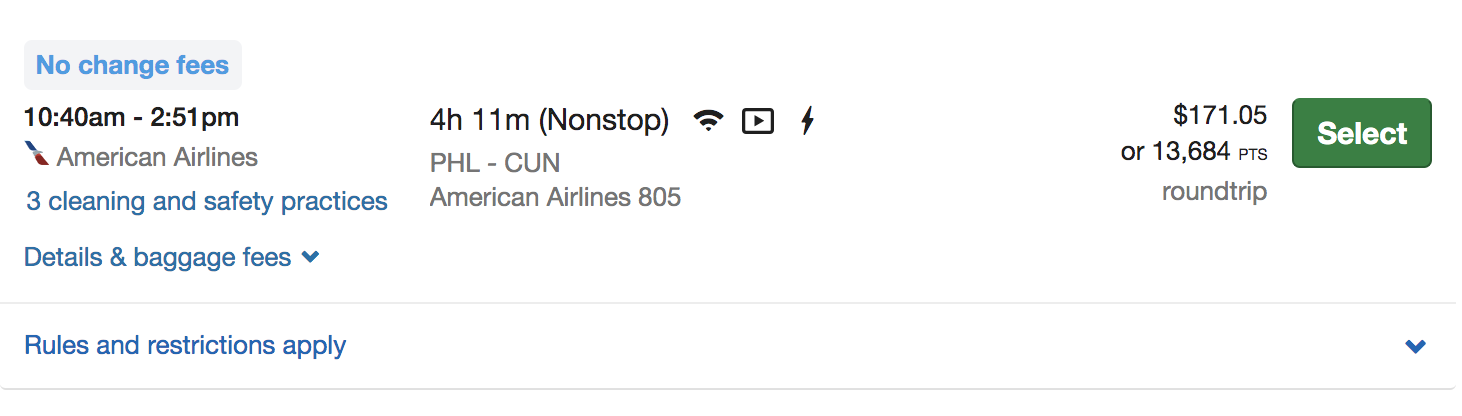Click the PTS label beside the points amount

(1253, 155)
